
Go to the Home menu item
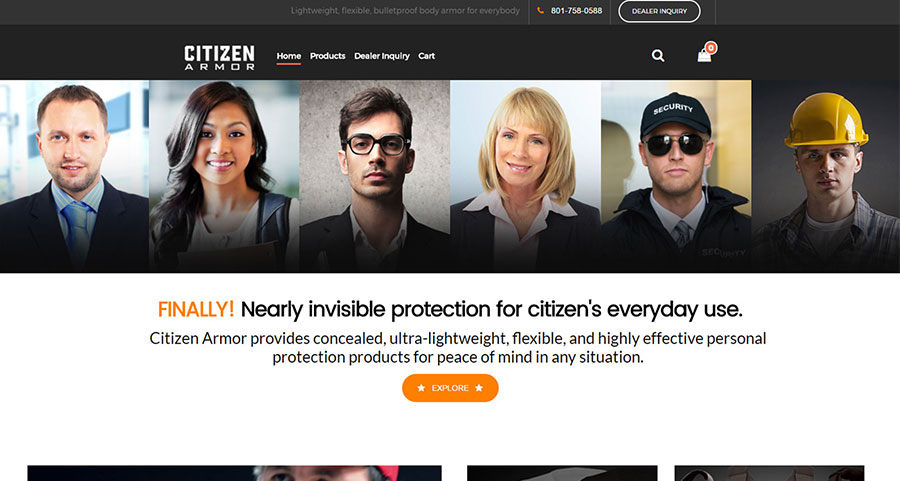pos(289,56)
